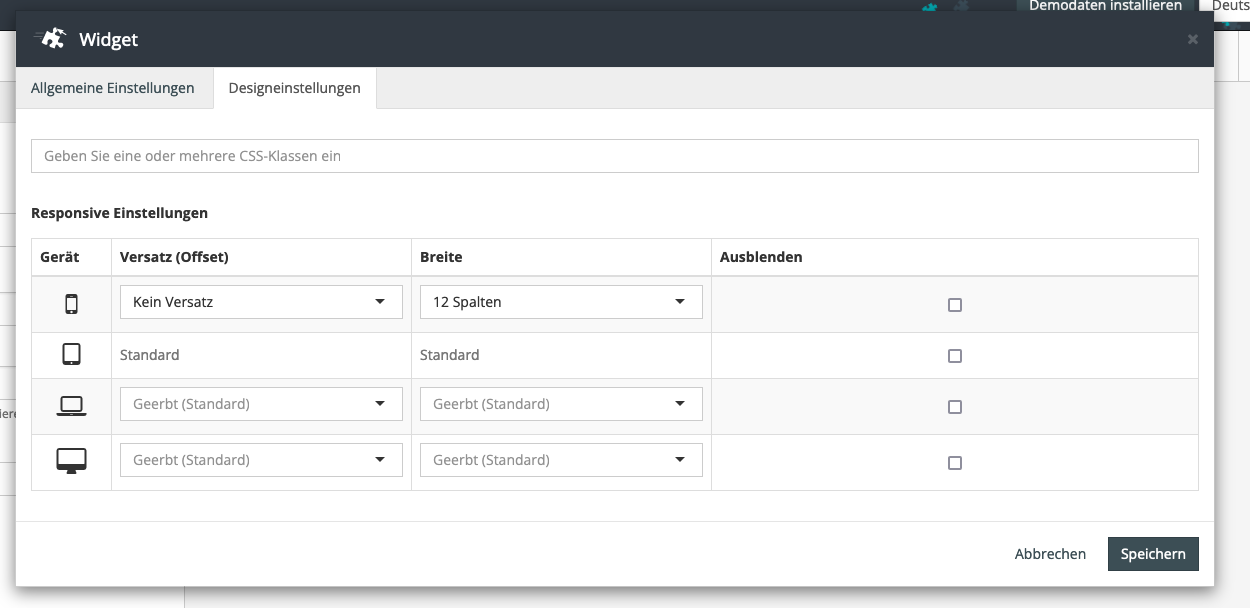Switch to 'Allgemeine Einstellungen' tab
This screenshot has width=1250, height=608.
113,88
